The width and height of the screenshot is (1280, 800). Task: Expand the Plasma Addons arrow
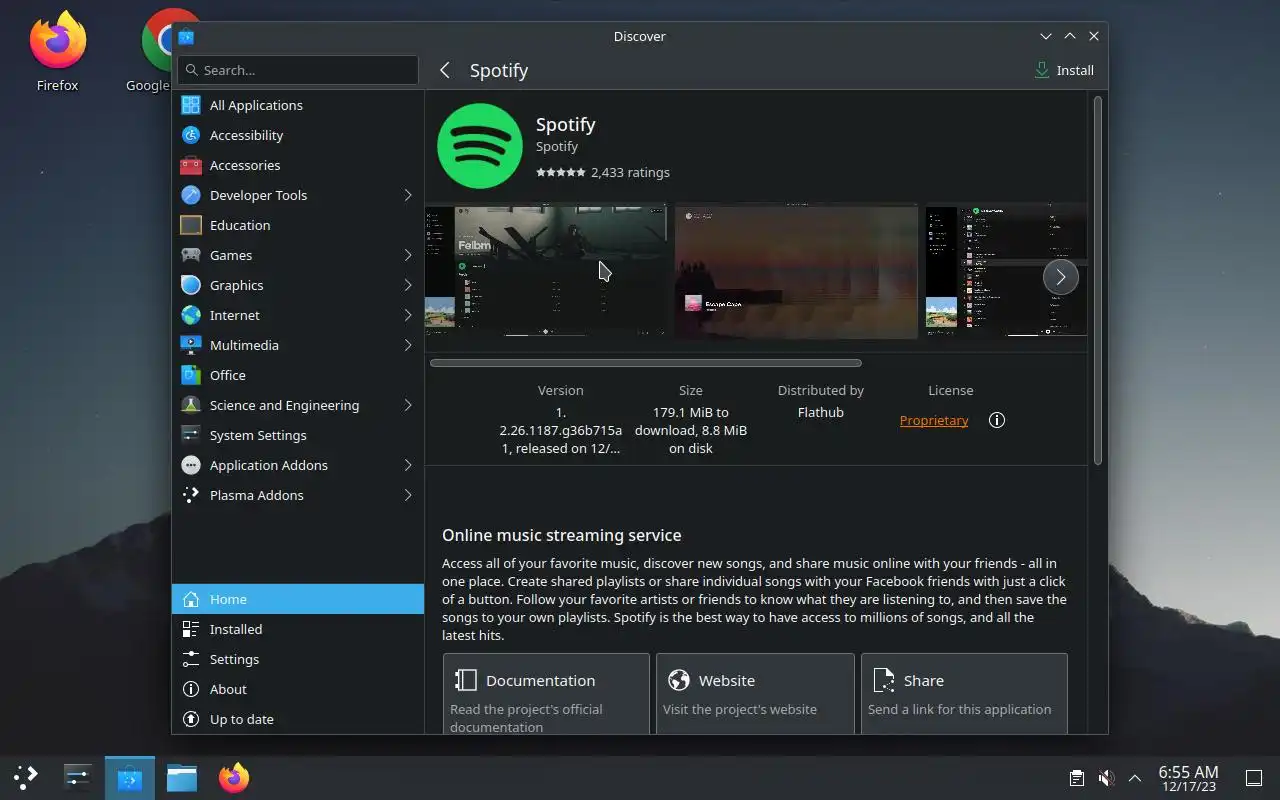click(408, 495)
